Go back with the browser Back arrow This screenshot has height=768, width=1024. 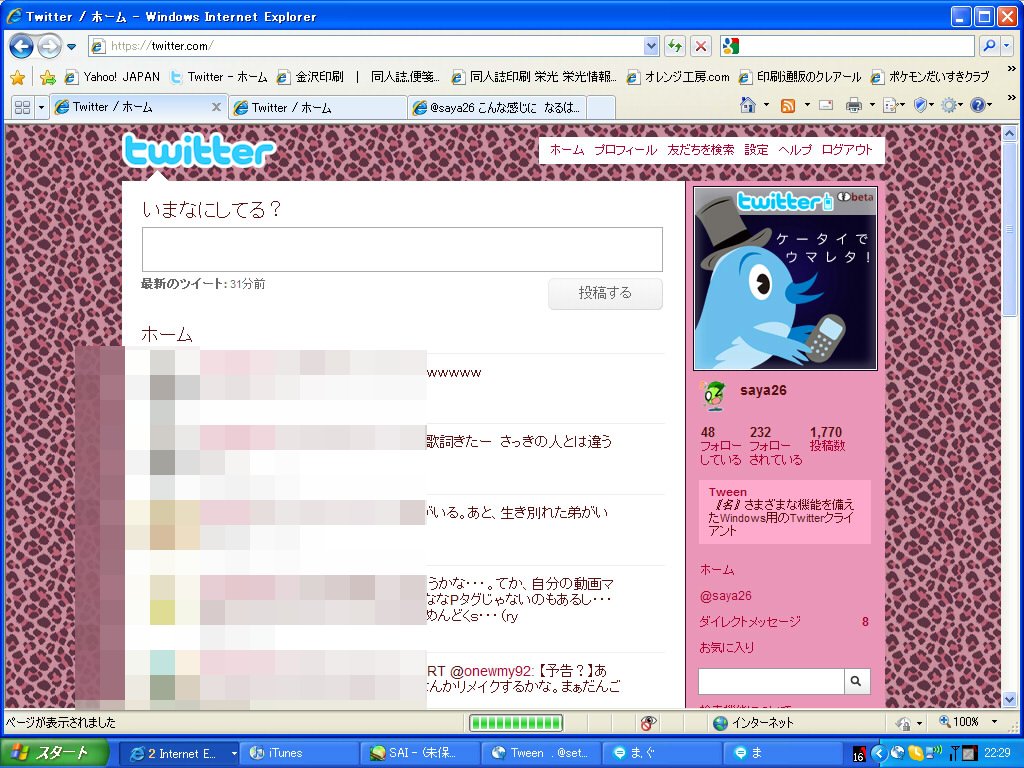pyautogui.click(x=22, y=46)
